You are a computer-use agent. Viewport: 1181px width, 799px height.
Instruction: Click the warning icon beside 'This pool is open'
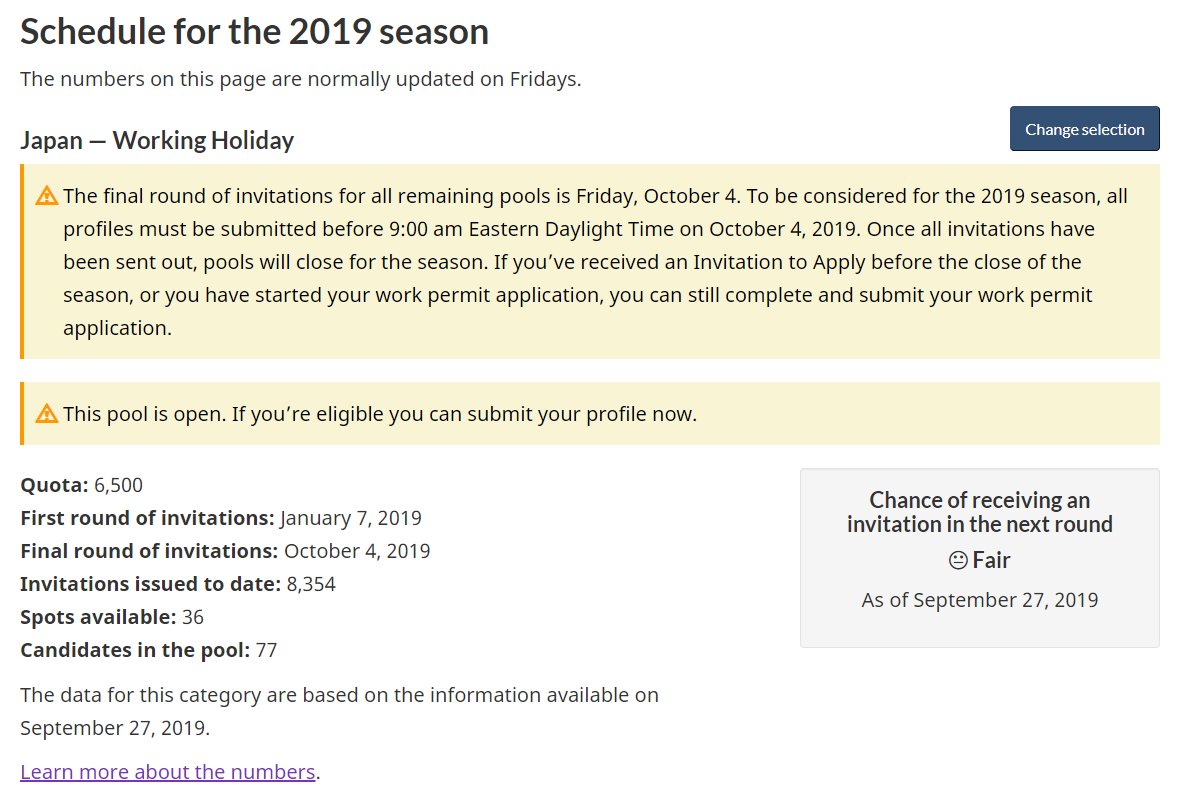click(x=47, y=413)
